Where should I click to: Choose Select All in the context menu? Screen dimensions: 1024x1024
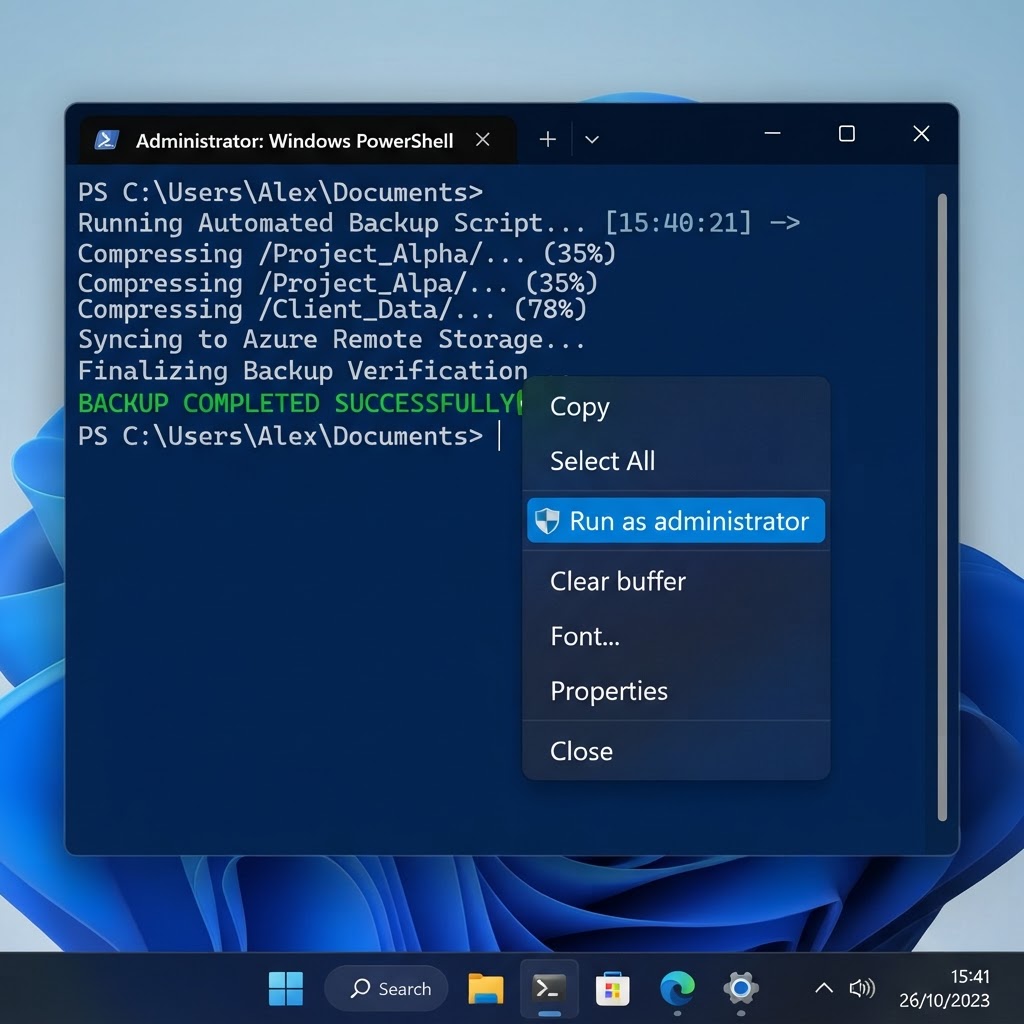676,461
